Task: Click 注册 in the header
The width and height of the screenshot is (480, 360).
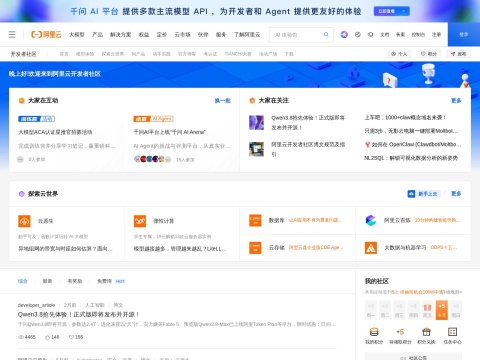Action: pos(436,34)
